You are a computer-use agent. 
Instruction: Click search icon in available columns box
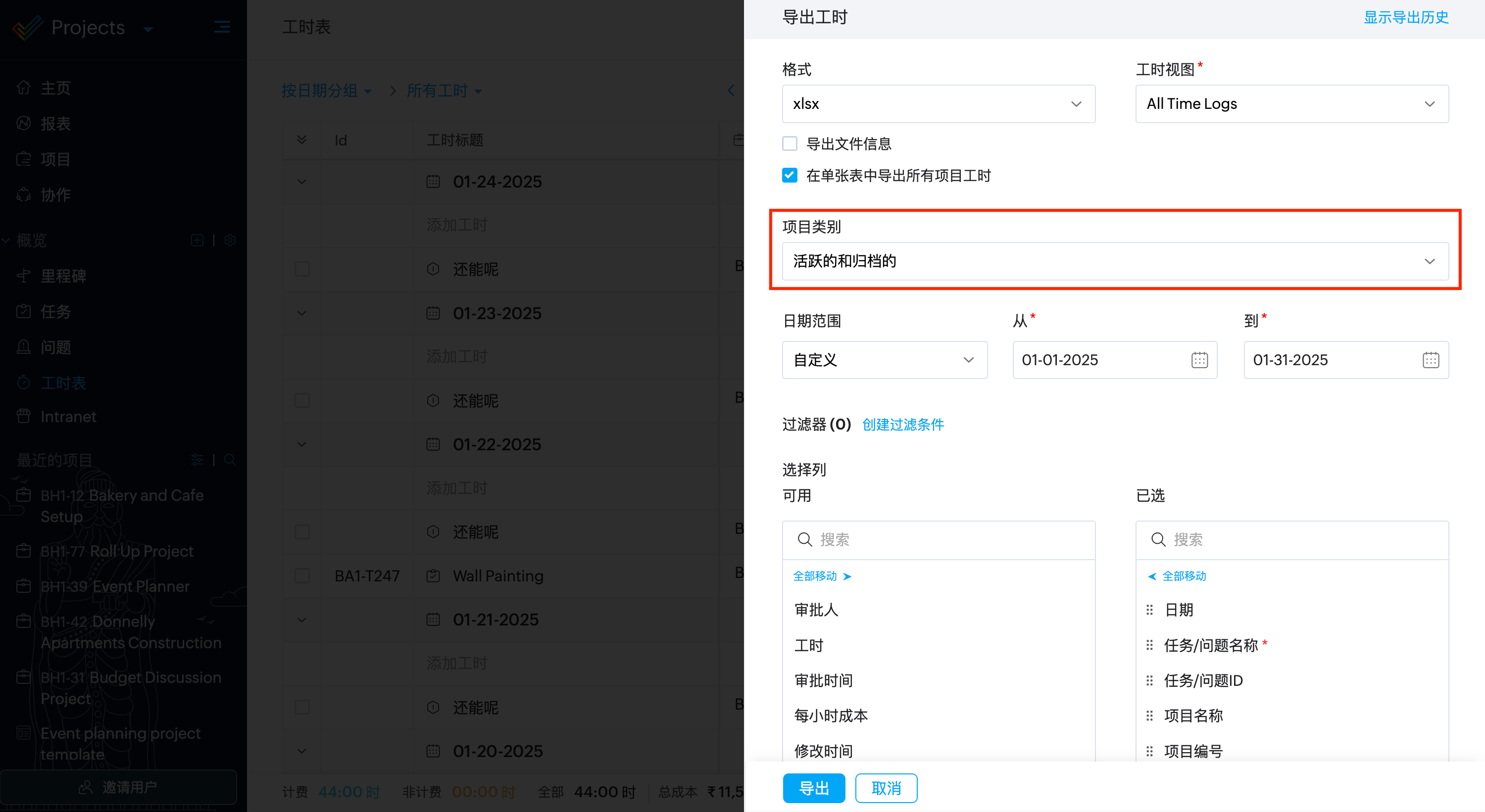coord(804,539)
